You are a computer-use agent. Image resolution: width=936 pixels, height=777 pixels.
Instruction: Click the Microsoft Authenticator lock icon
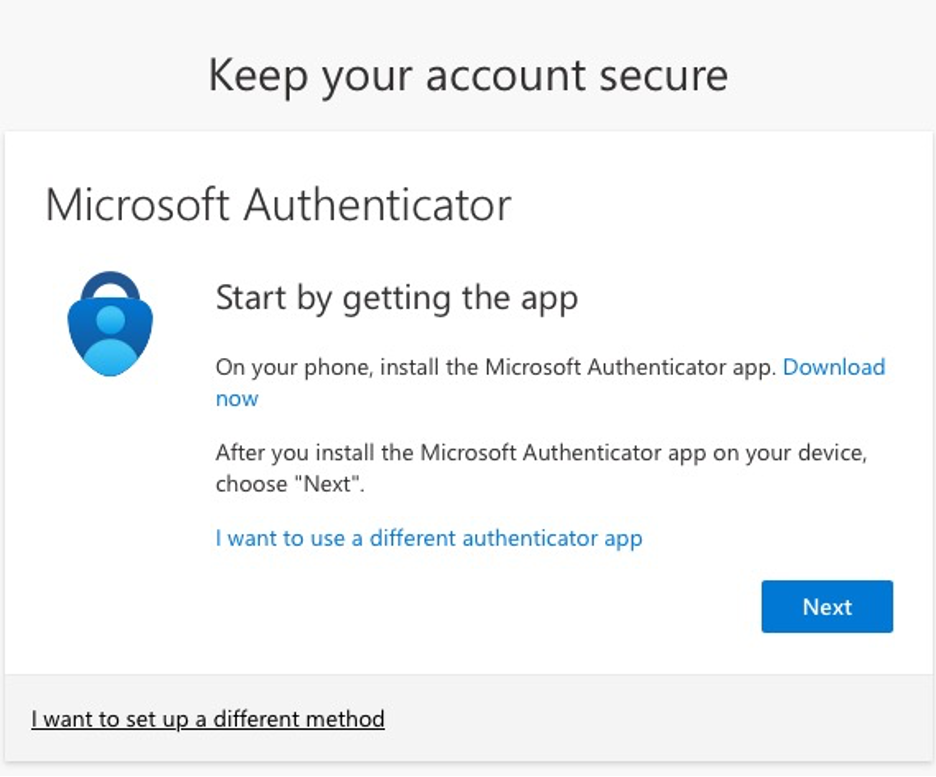tap(110, 323)
